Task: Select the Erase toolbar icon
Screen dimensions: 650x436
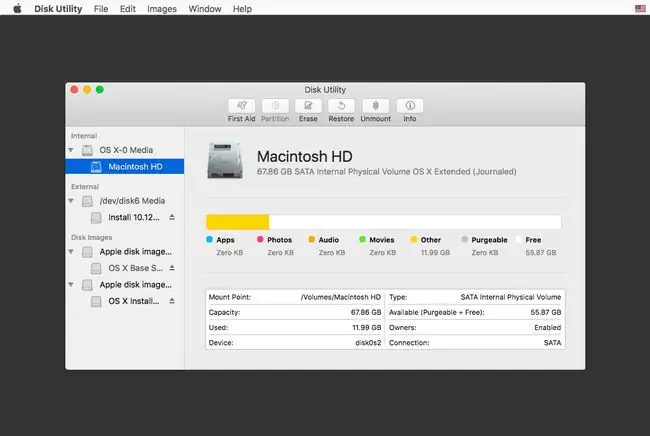Action: click(x=308, y=106)
